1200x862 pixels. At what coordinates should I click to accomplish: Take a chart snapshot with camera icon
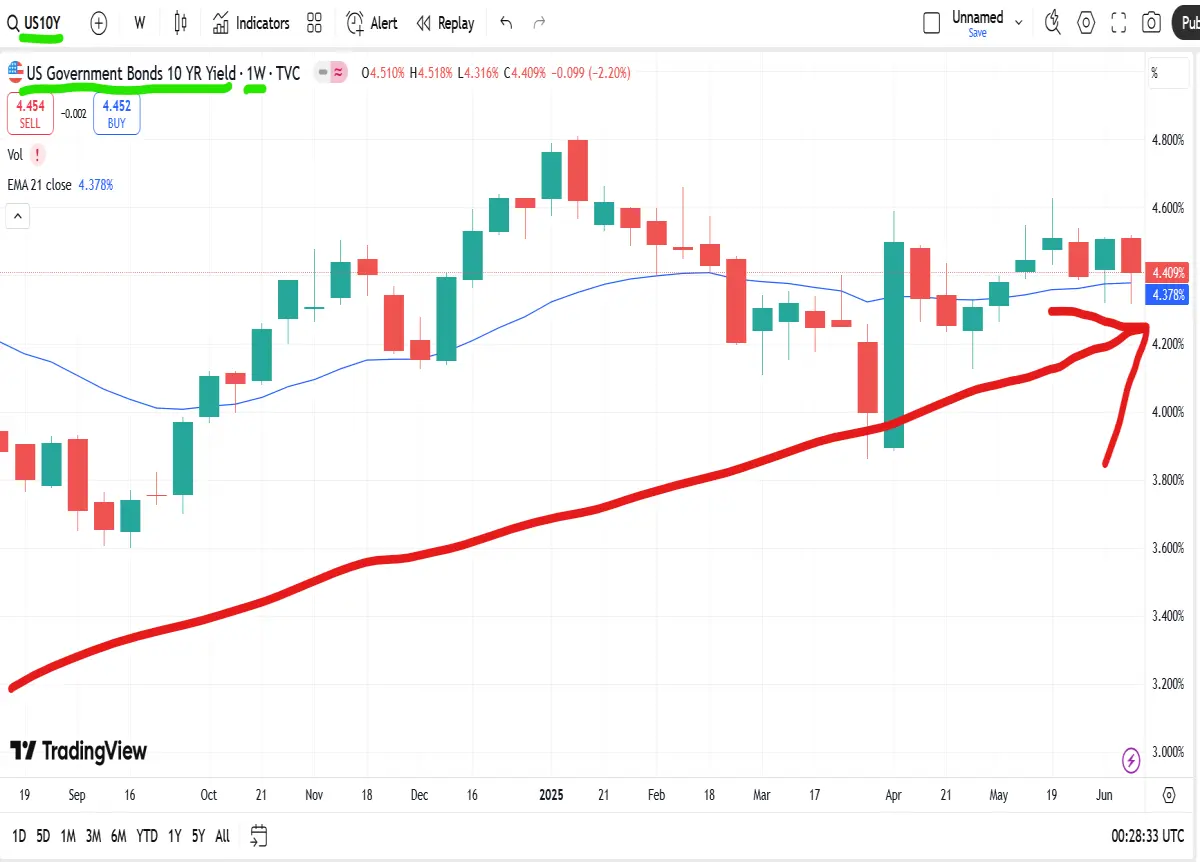(x=1151, y=23)
